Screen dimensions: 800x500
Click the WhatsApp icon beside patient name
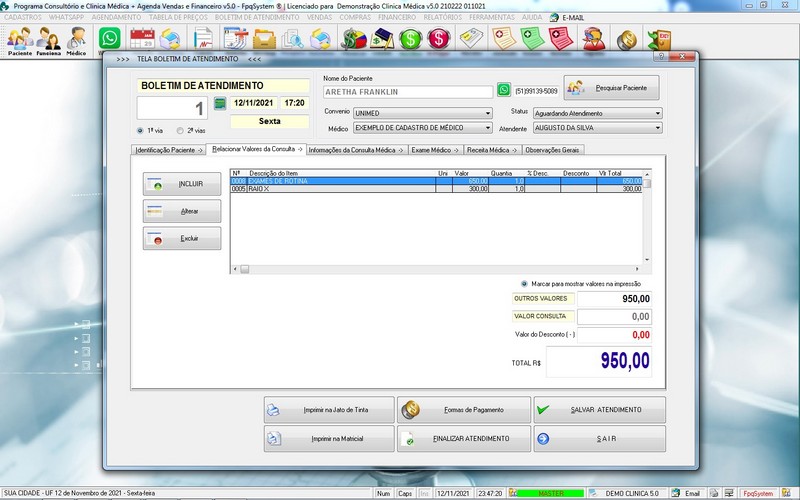[504, 90]
